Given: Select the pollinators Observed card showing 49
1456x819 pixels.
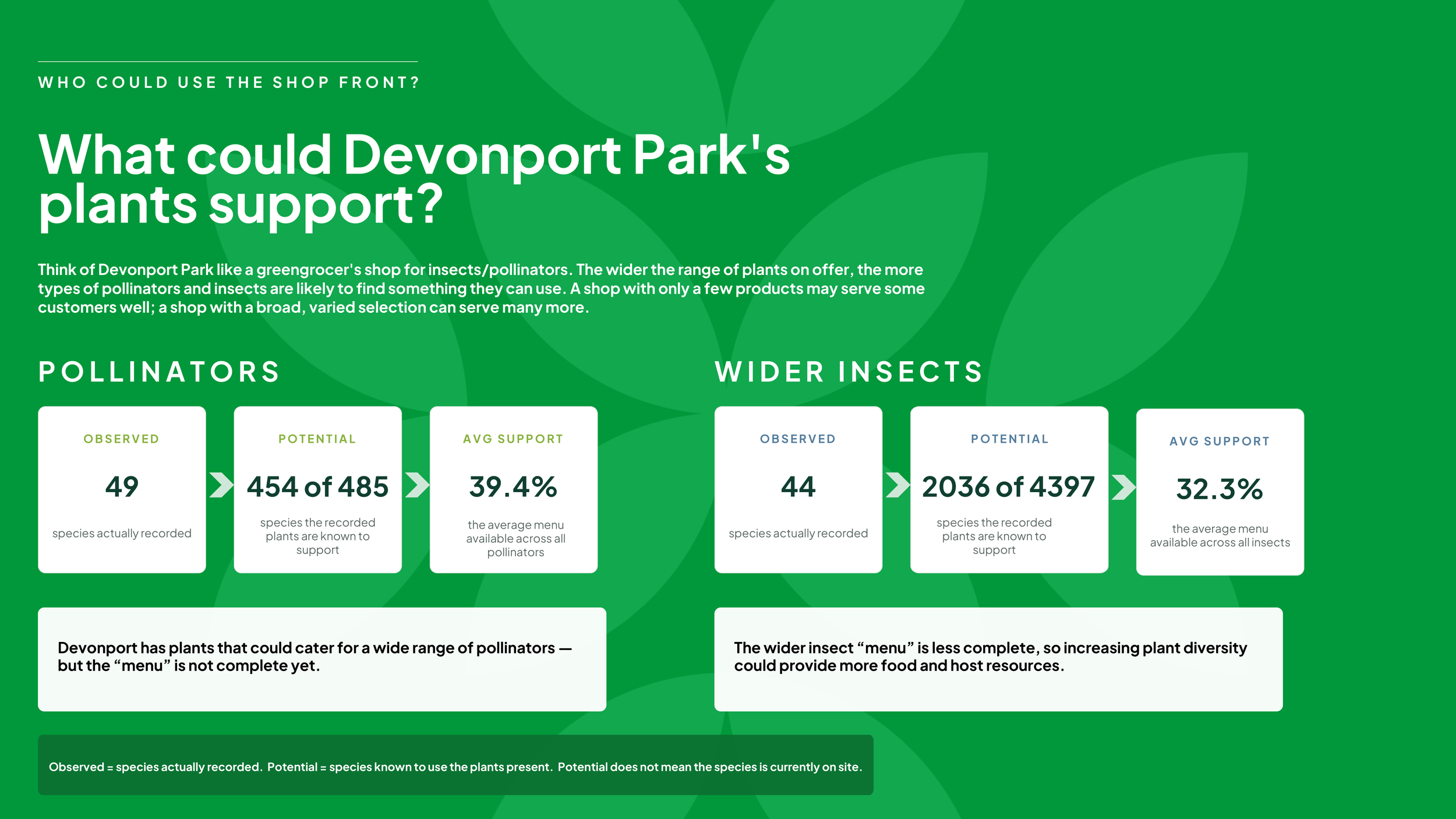Looking at the screenshot, I should click(122, 490).
